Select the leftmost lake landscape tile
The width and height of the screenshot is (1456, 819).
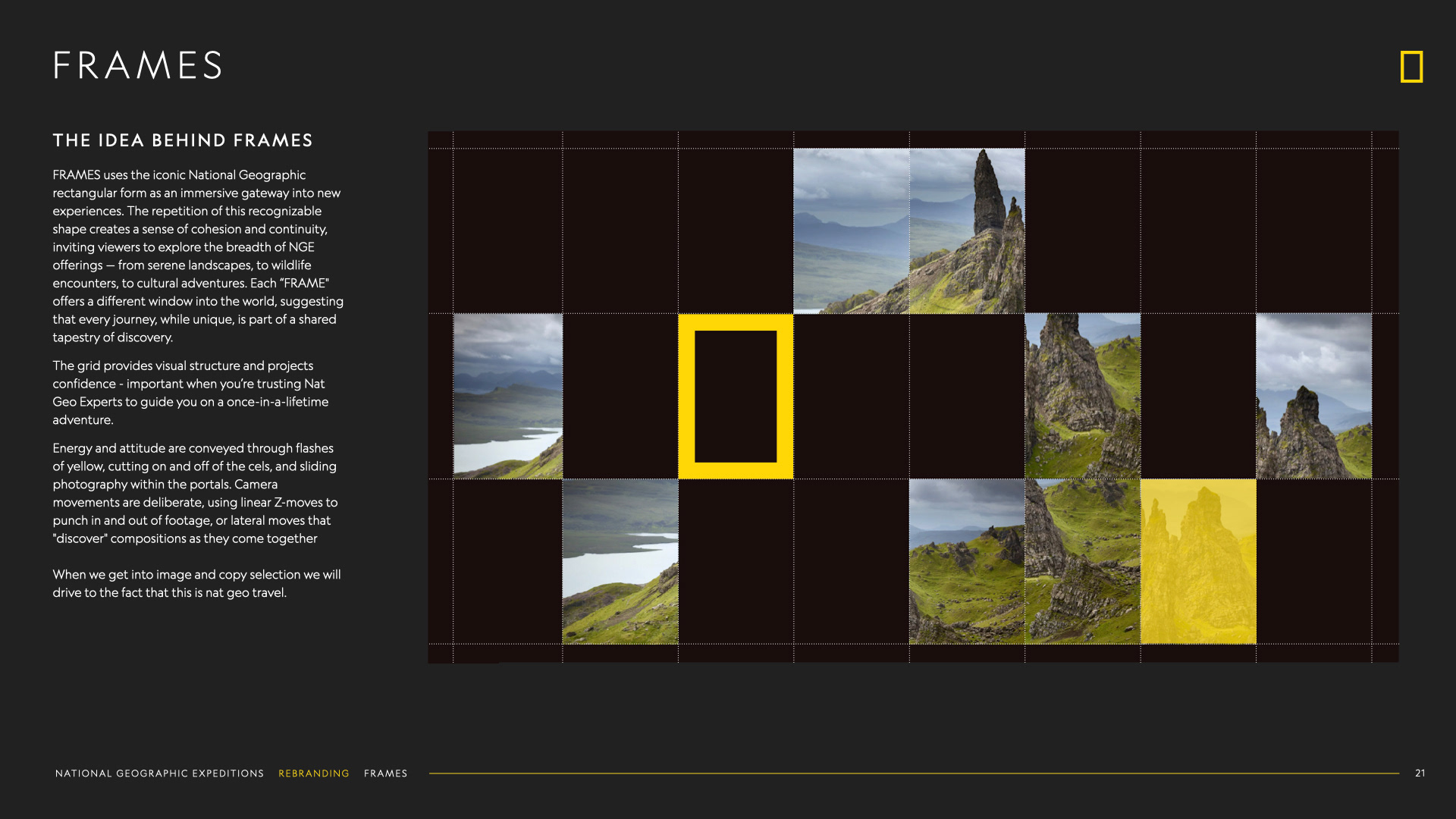[x=508, y=396]
